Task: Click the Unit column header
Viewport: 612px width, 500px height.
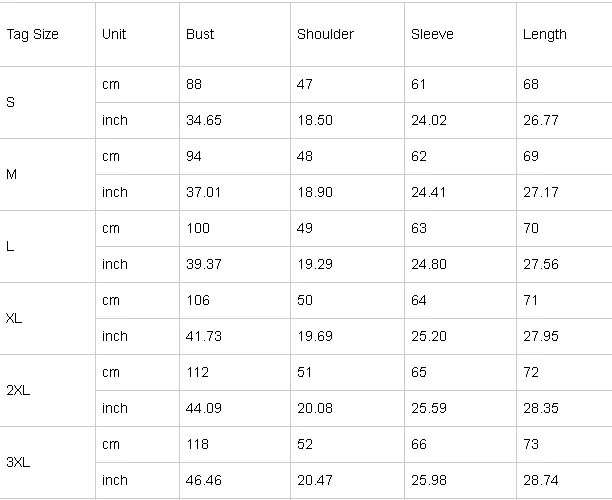Action: pyautogui.click(x=114, y=34)
